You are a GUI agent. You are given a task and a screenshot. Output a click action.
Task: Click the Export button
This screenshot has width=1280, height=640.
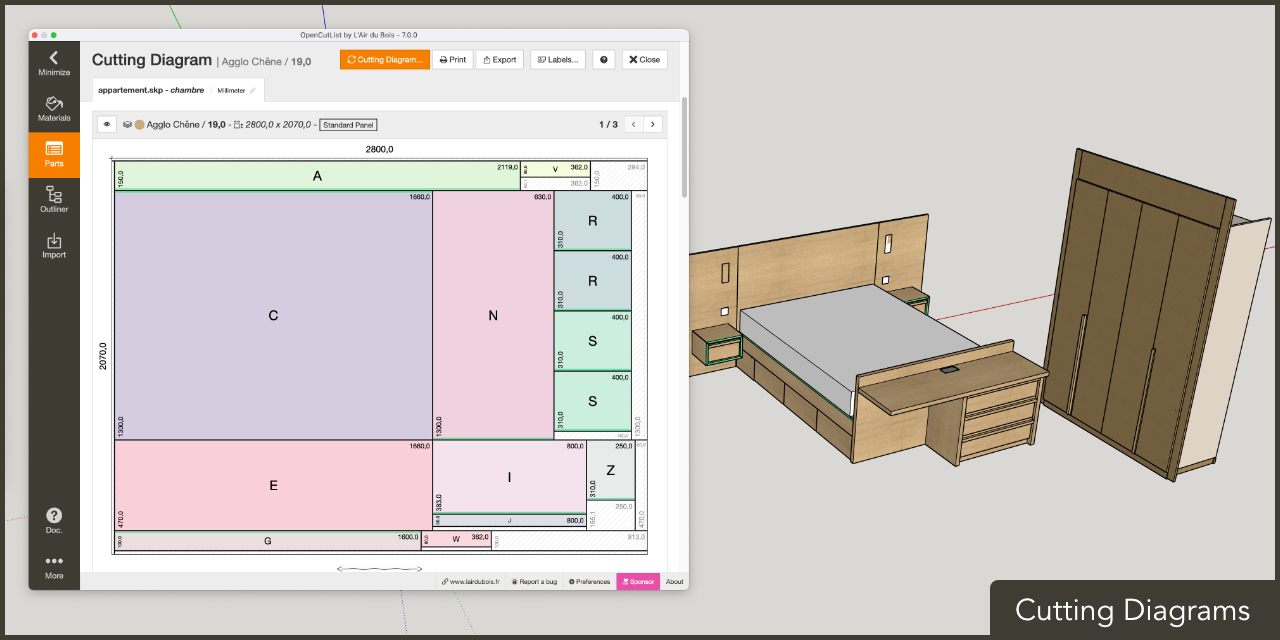coord(500,60)
